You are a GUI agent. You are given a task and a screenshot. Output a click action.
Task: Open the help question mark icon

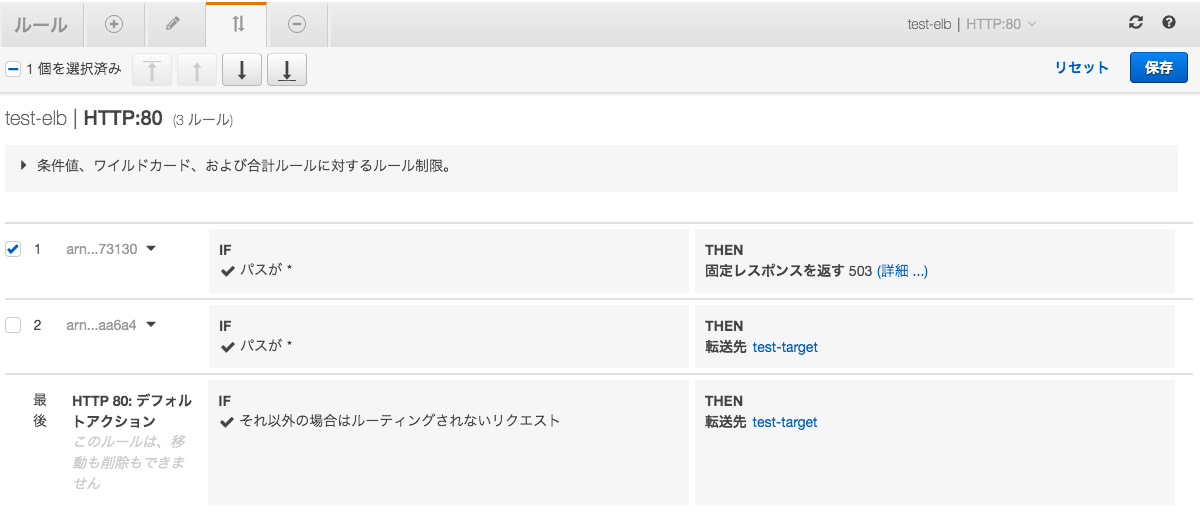[1168, 23]
